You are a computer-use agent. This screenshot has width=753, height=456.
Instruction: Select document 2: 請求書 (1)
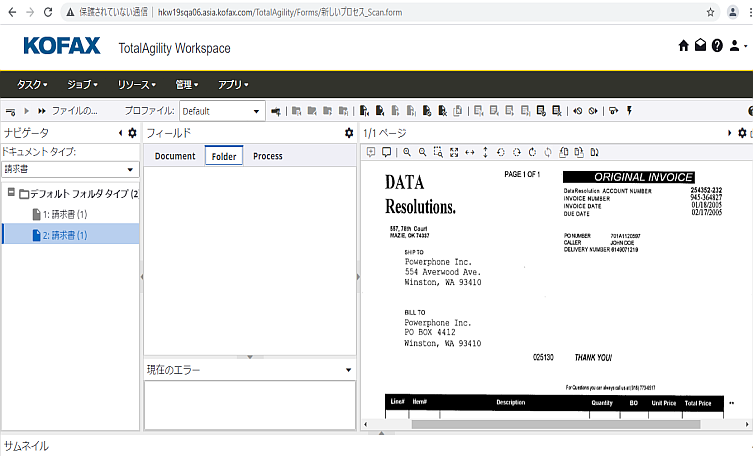point(70,235)
